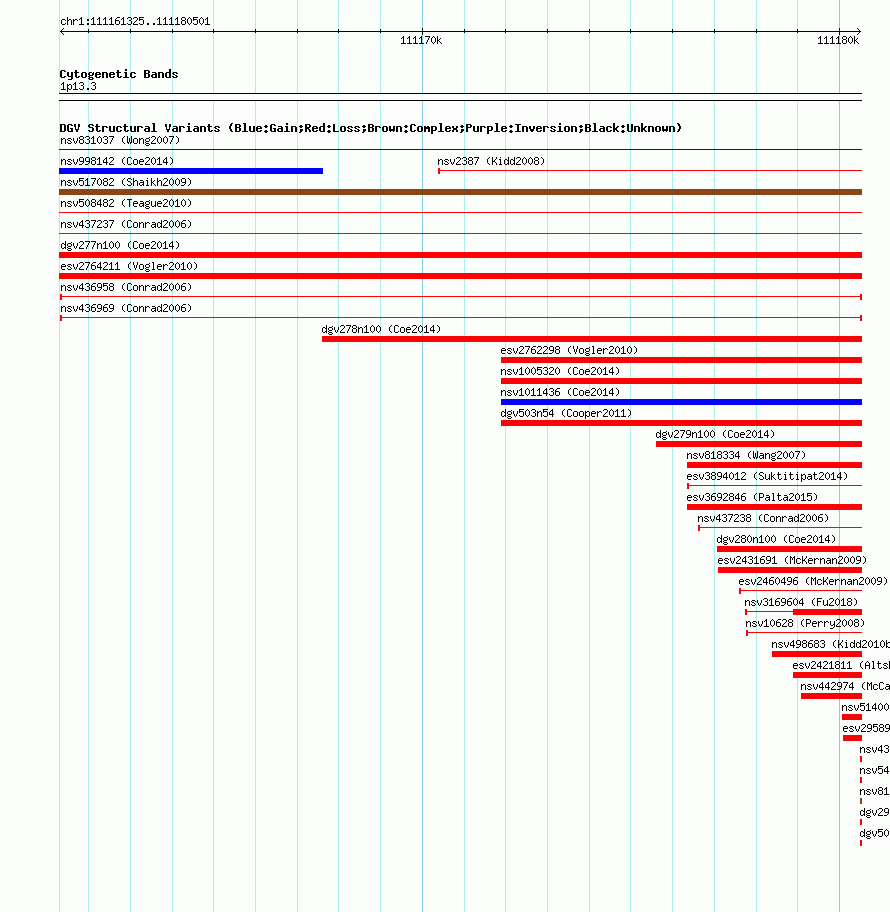This screenshot has height=912, width=890.
Task: Click dgv279n100 (Coe2014) label
Action: click(x=715, y=434)
